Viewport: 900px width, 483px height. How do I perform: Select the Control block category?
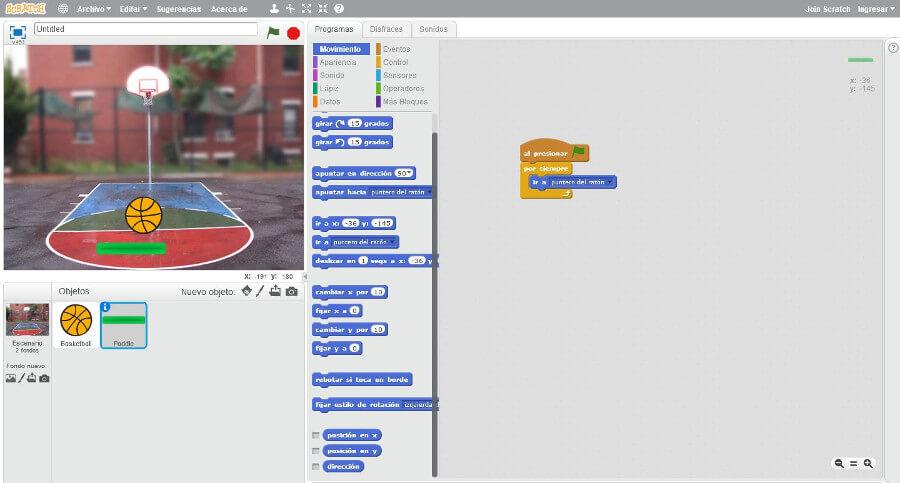[x=395, y=62]
